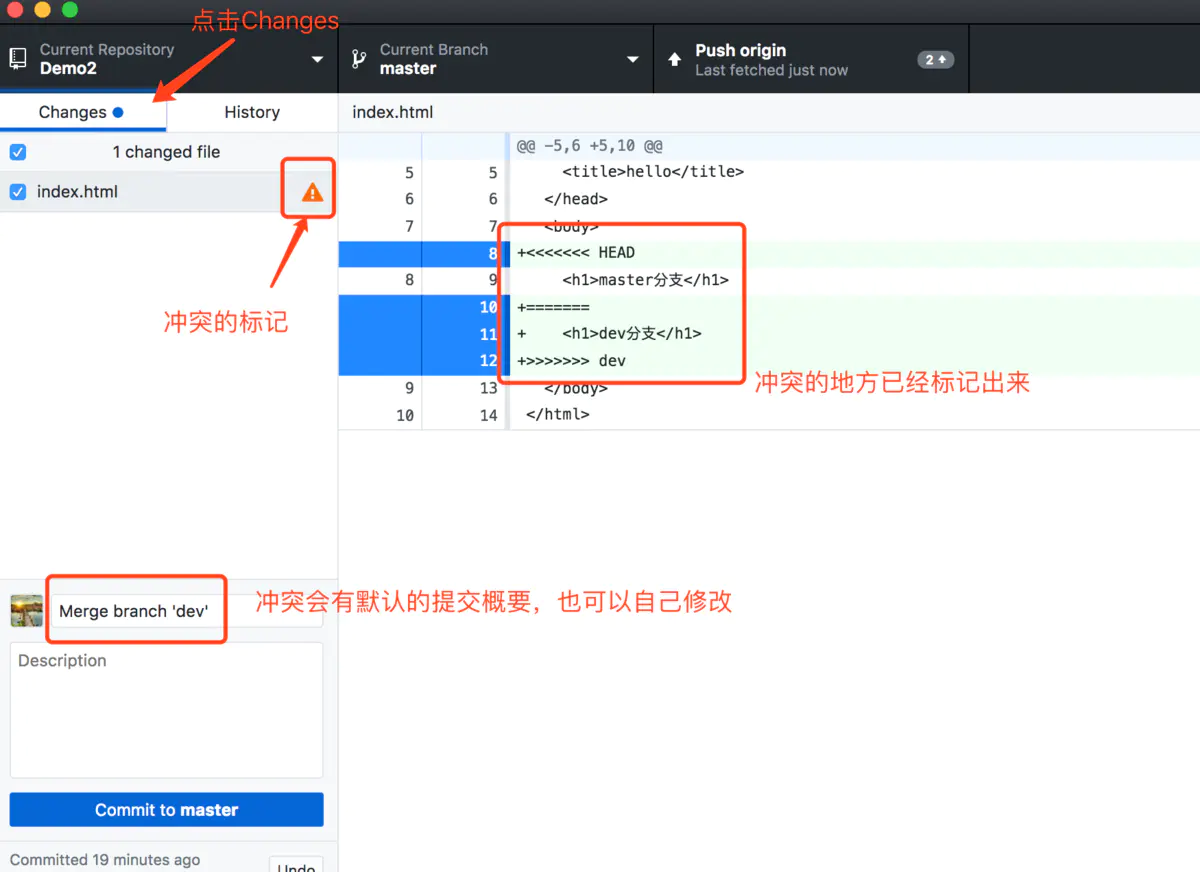This screenshot has width=1200, height=872.
Task: Open the Current Branch dropdown
Action: click(x=632, y=59)
